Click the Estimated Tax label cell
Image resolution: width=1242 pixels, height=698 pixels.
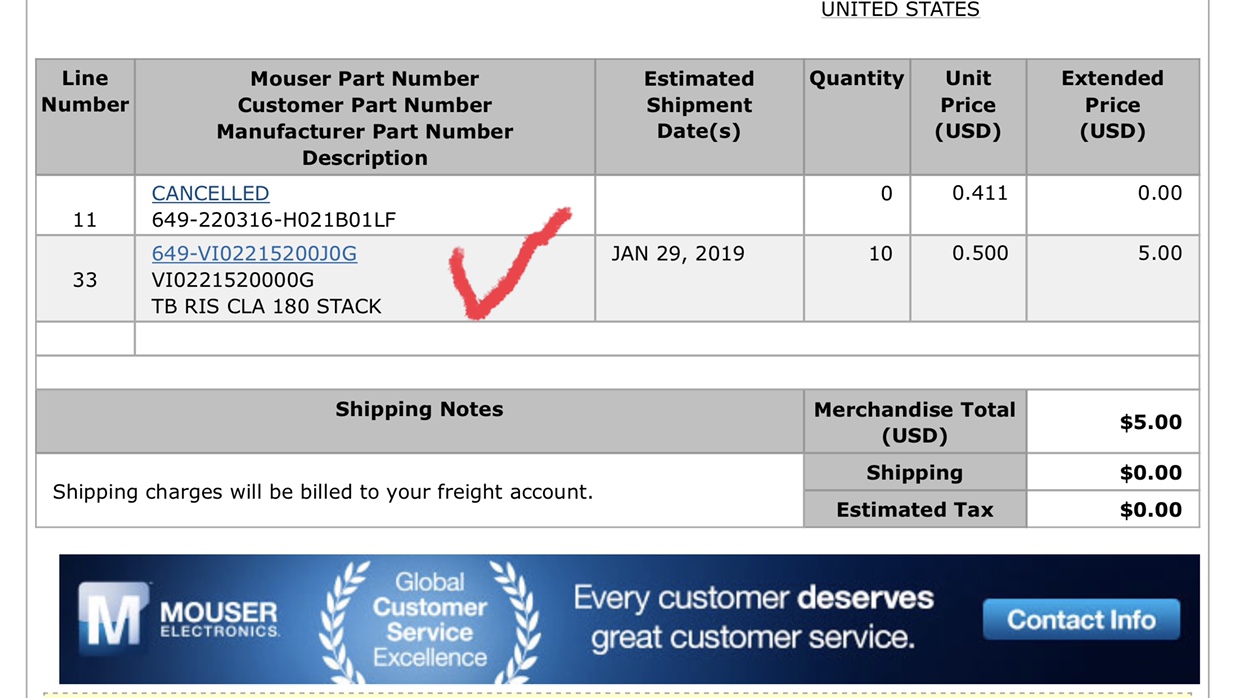click(x=915, y=509)
